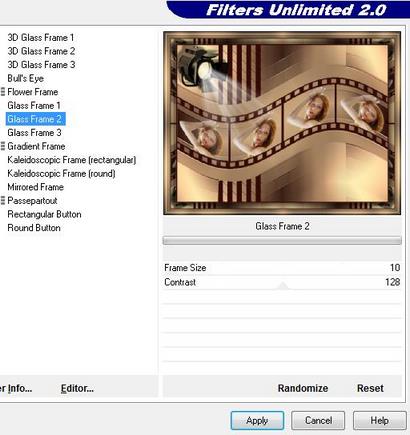This screenshot has height=435, width=410.
Task: Select Glass Frame 1 in list
Action: coord(34,106)
